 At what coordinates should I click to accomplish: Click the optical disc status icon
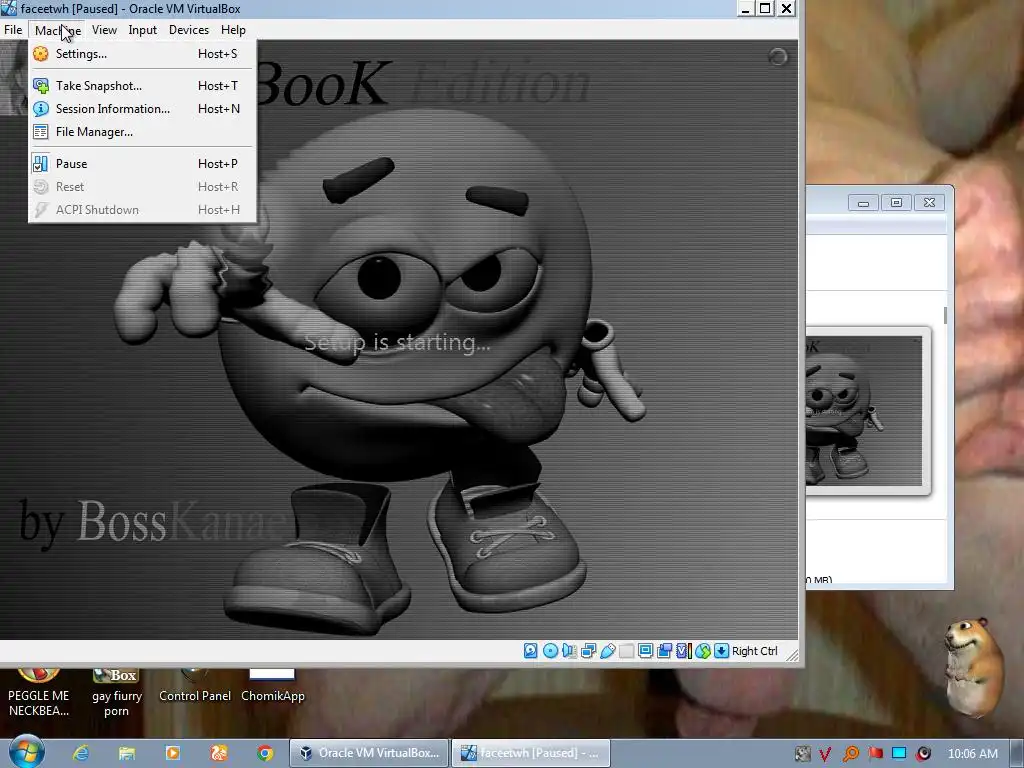pos(550,650)
